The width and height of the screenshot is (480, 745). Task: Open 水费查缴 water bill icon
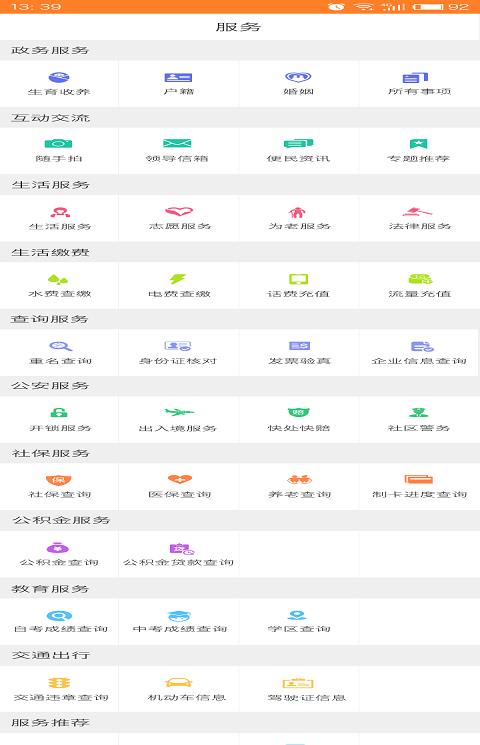[x=58, y=279]
